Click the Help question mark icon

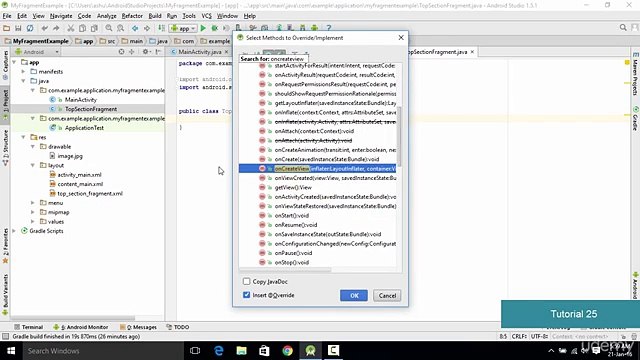pos(329,28)
